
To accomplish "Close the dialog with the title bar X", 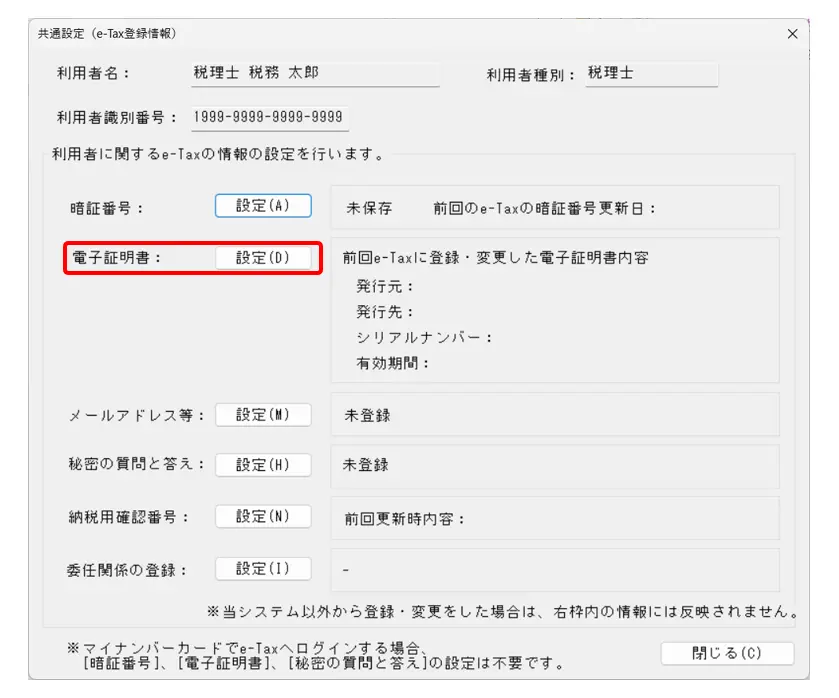I will tap(792, 34).
